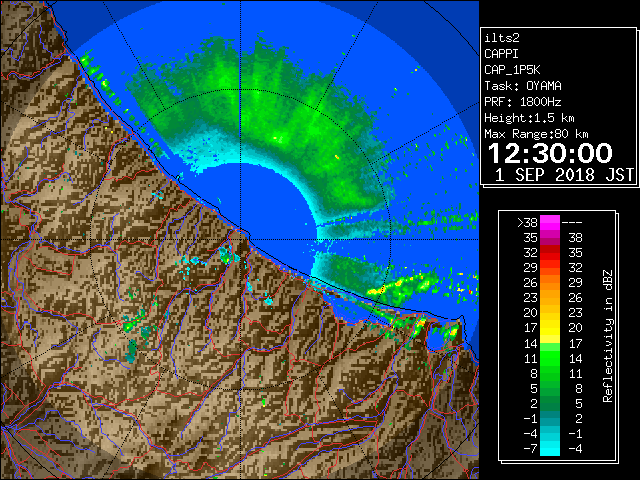The image size is (640, 480).
Task: Click the 'PRF: 1800Hz' text
Action: coord(522,102)
